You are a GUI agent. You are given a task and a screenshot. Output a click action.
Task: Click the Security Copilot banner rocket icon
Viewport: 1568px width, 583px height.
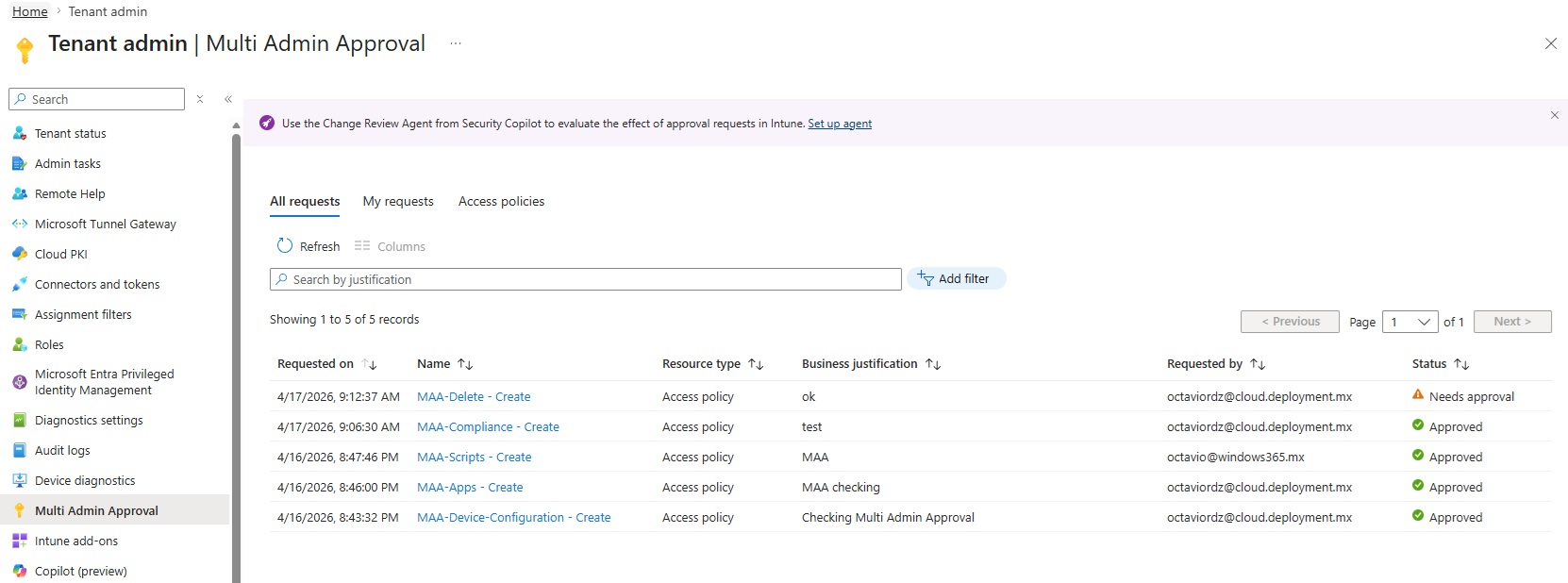pyautogui.click(x=267, y=123)
